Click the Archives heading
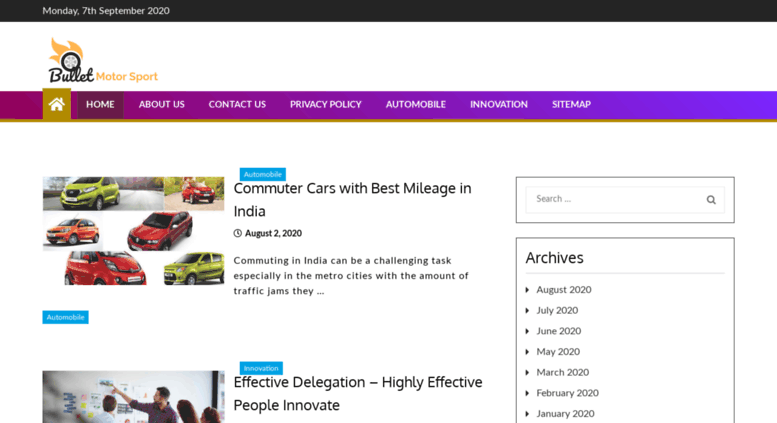This screenshot has width=777, height=423. [555, 258]
